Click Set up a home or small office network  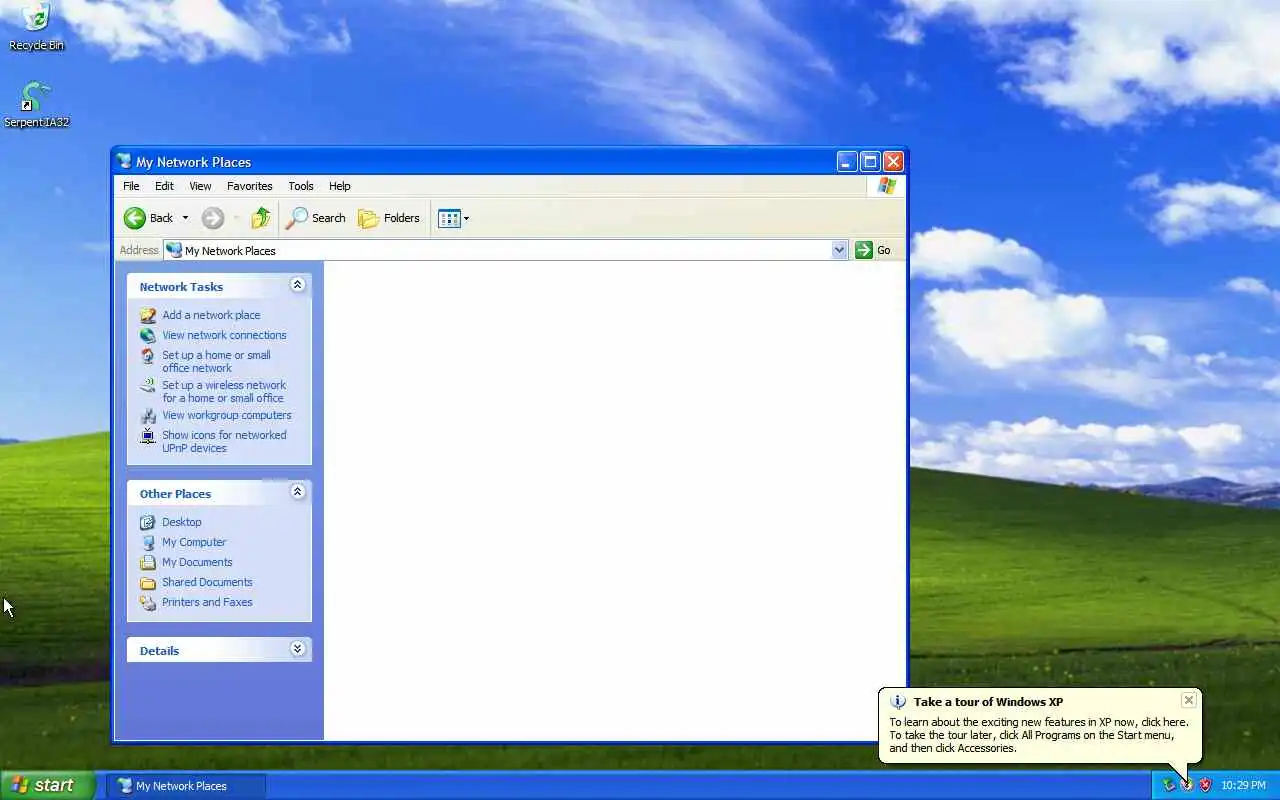pyautogui.click(x=216, y=361)
